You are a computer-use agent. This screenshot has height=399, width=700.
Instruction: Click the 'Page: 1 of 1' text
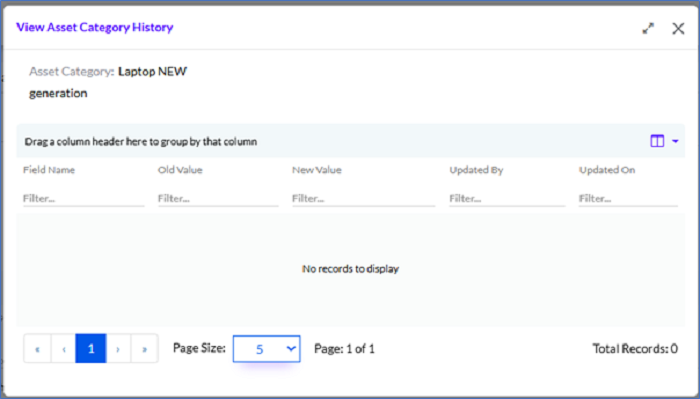click(x=344, y=349)
